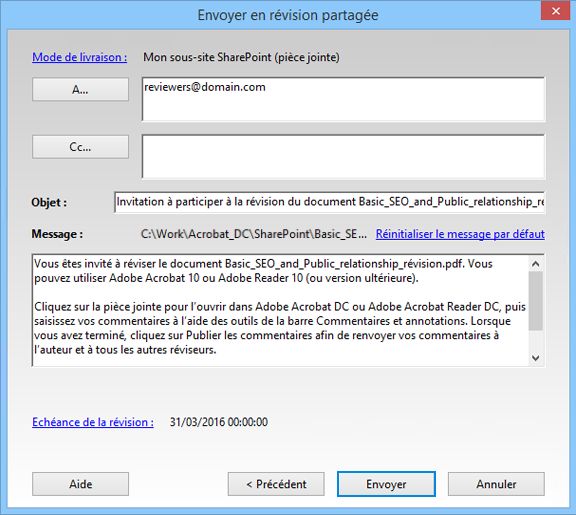
Task: Click the Message : label
Action: tap(57, 234)
